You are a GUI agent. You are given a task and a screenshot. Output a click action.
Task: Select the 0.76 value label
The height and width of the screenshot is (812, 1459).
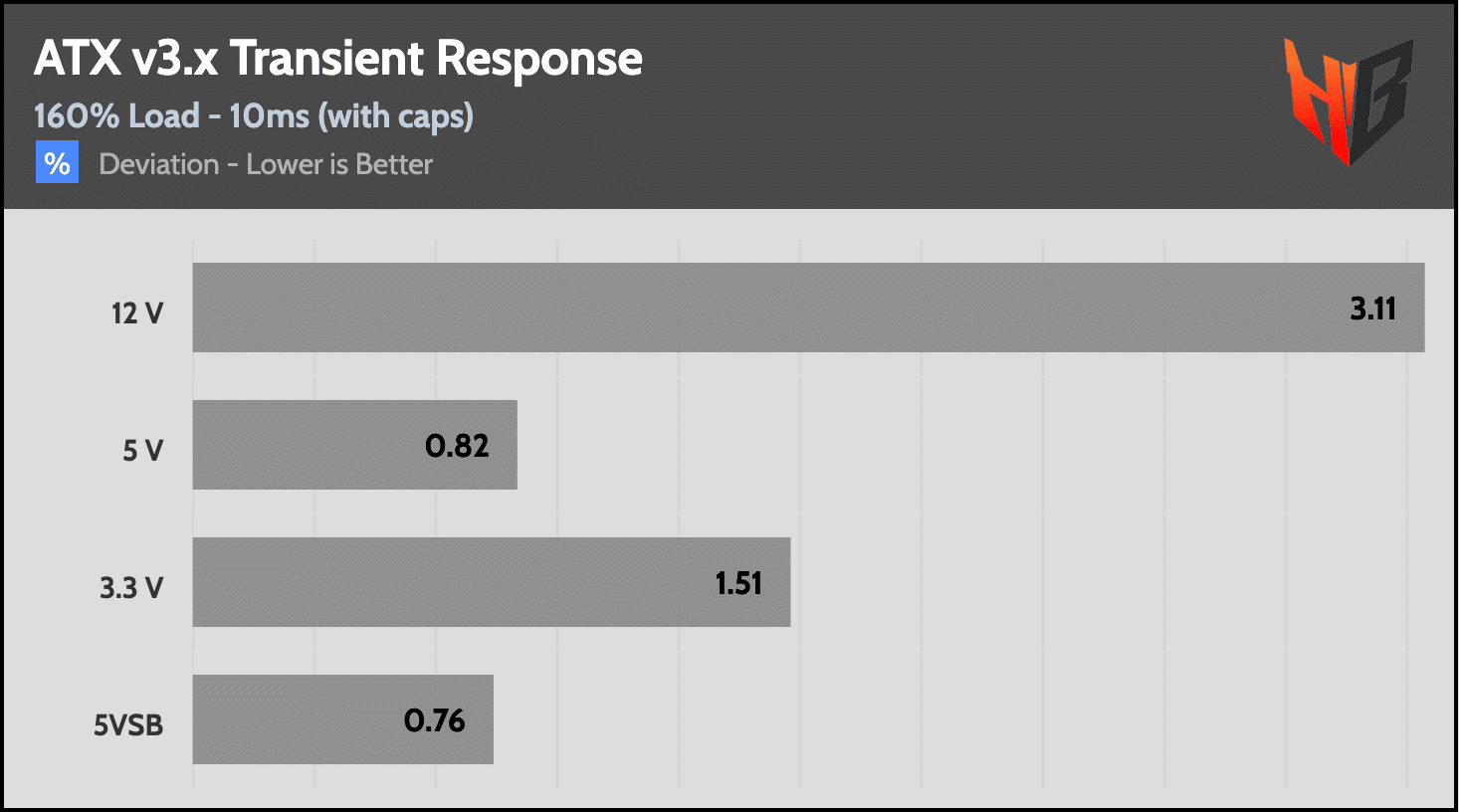coord(434,720)
